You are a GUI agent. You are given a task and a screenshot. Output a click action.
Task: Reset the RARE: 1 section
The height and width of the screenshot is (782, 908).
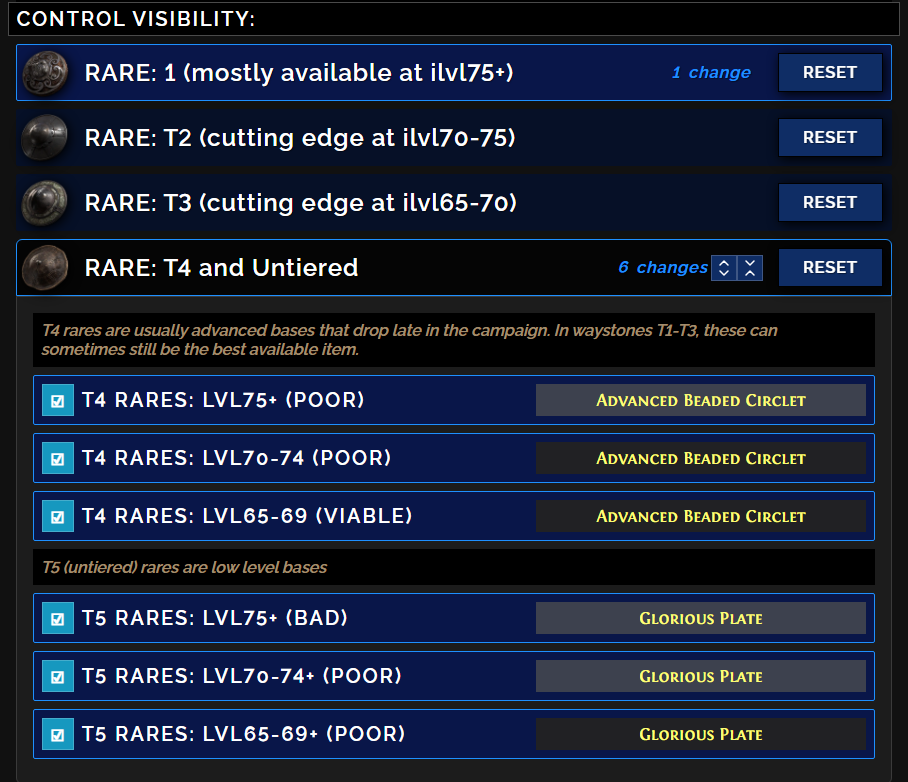coord(829,72)
